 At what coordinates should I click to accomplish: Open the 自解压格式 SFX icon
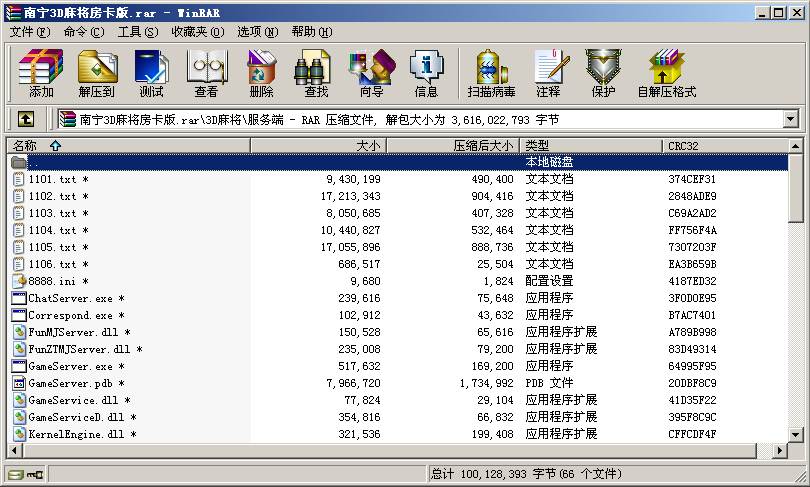click(x=666, y=73)
